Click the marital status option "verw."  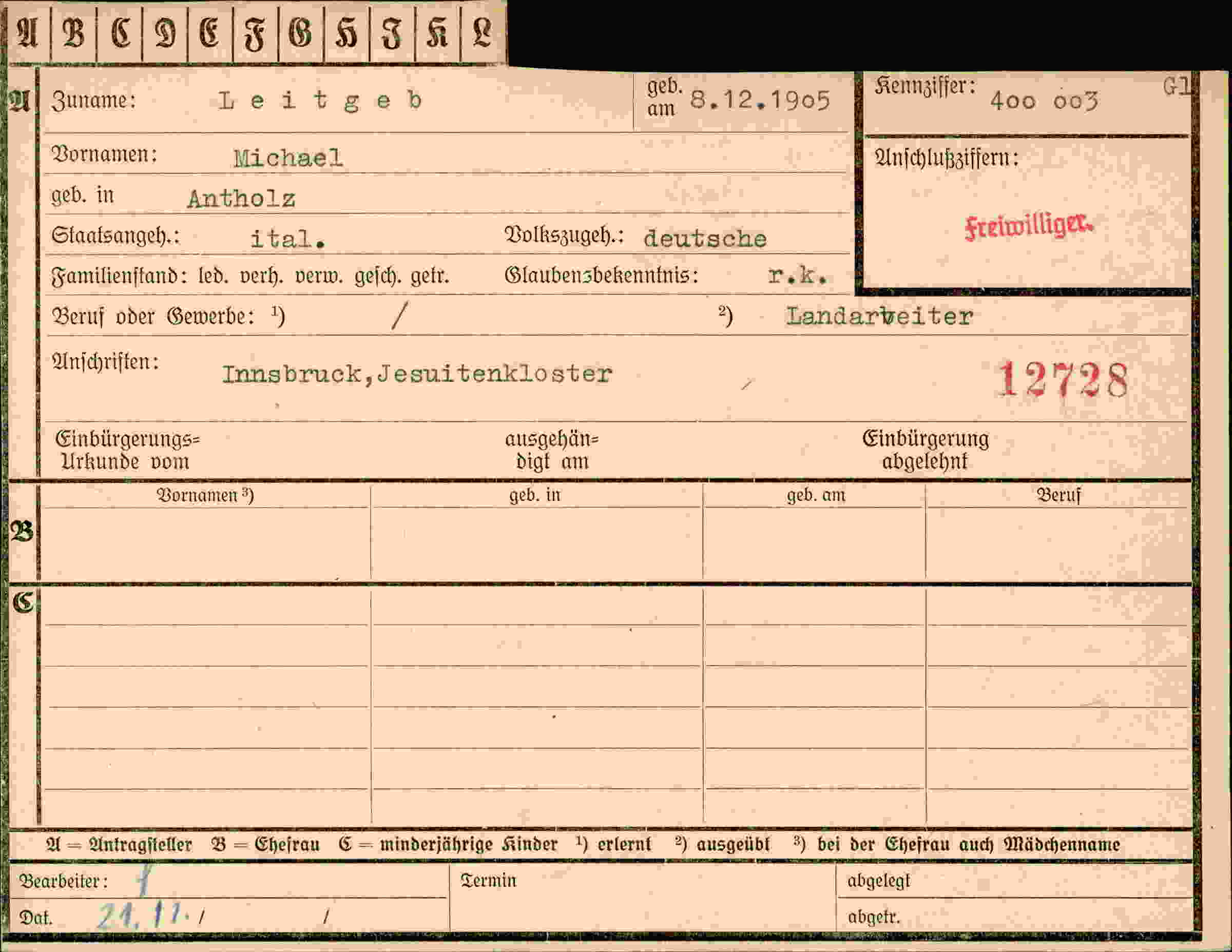[x=319, y=276]
